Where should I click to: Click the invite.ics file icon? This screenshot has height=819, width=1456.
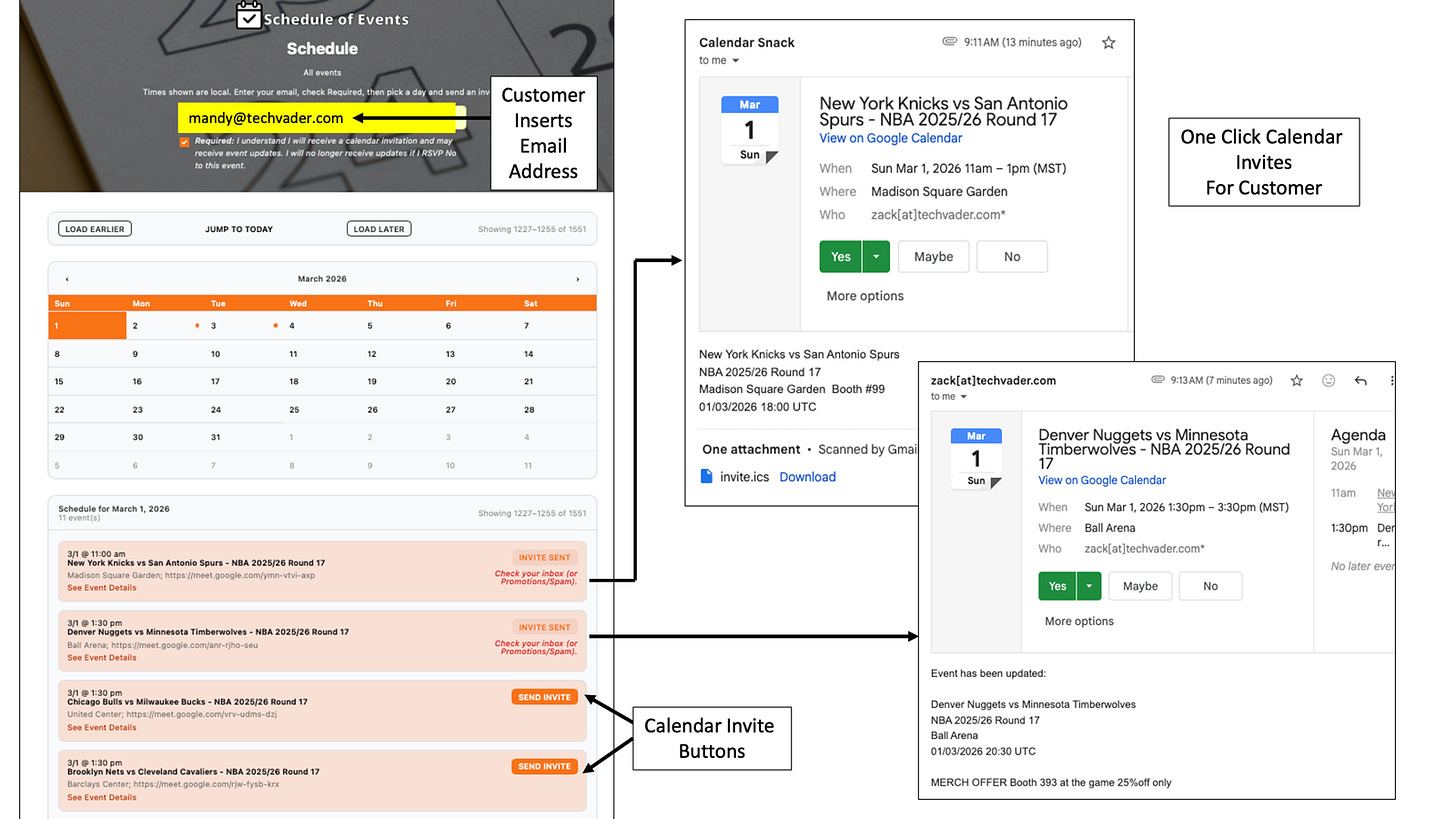(x=706, y=477)
